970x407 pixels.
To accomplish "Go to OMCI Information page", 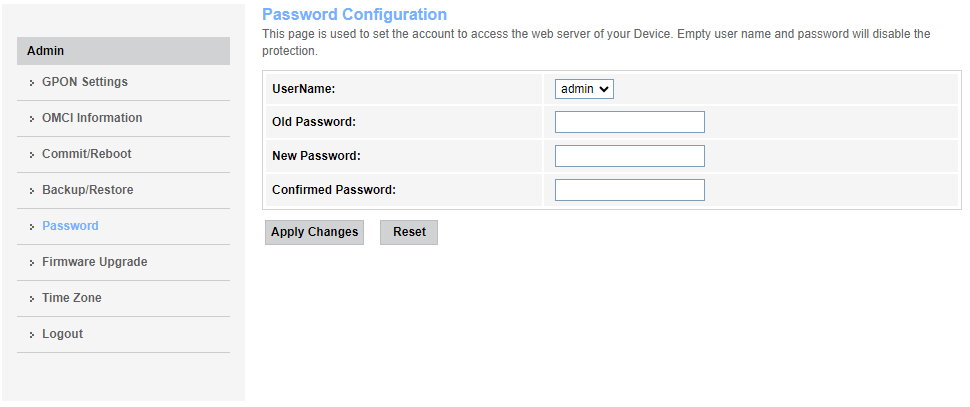I will [91, 118].
